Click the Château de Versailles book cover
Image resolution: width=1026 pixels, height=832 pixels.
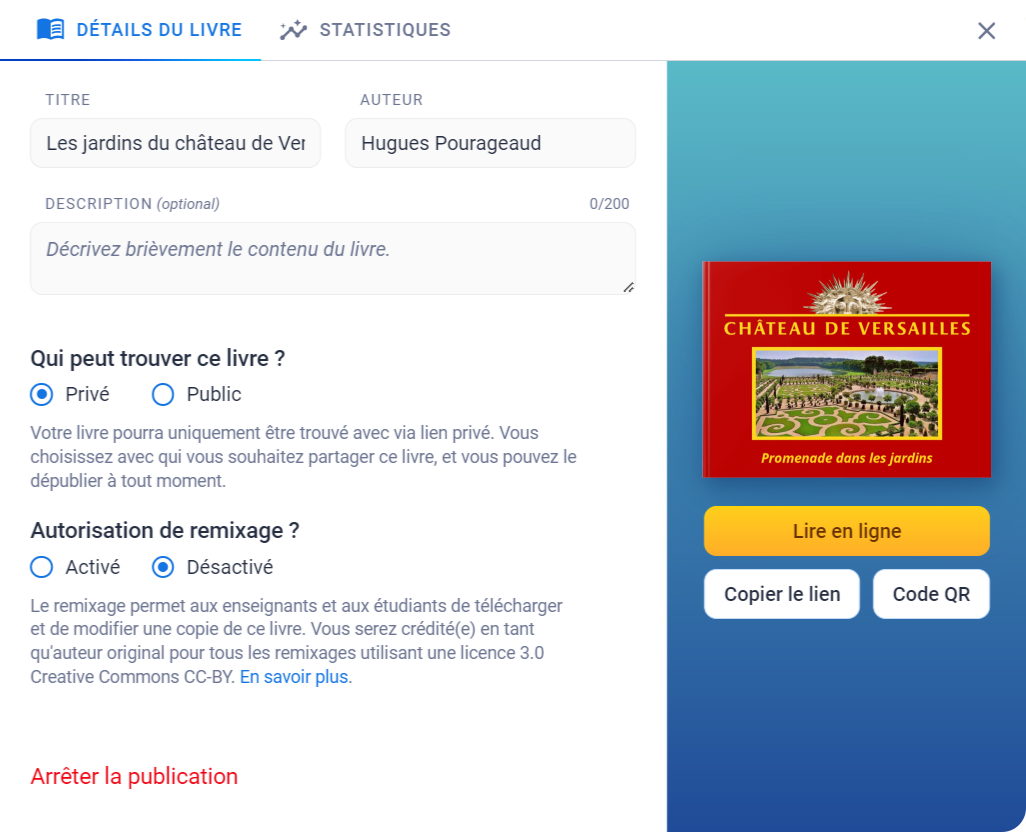(x=847, y=370)
